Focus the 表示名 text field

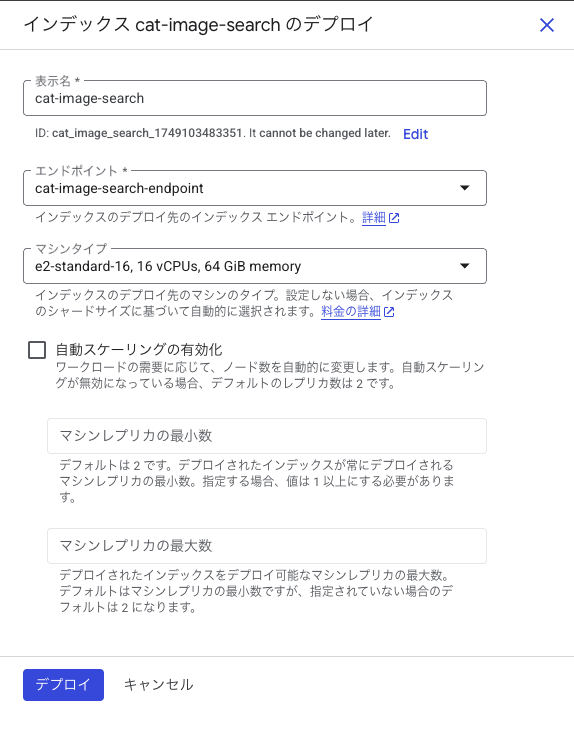(x=255, y=98)
